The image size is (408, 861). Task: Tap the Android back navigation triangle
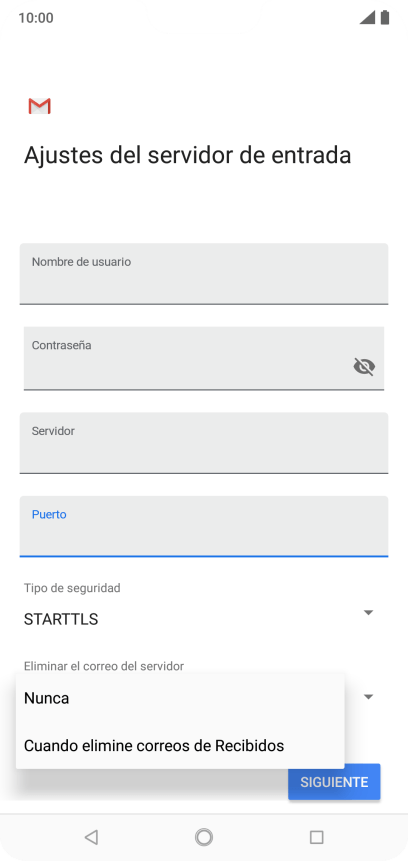91,837
